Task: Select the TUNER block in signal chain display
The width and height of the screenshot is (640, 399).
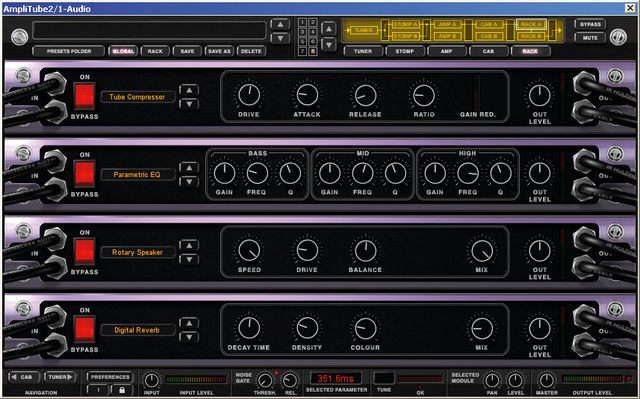Action: tap(363, 30)
